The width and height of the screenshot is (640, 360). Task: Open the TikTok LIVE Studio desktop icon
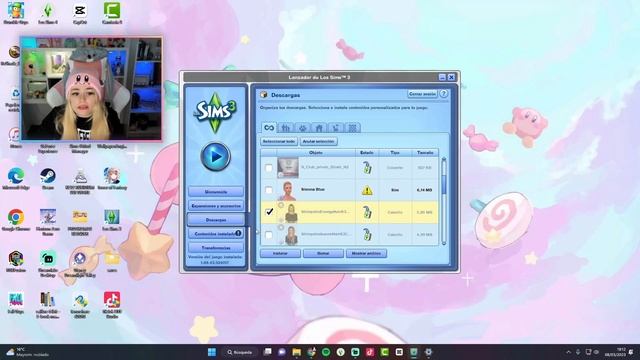coord(112,304)
